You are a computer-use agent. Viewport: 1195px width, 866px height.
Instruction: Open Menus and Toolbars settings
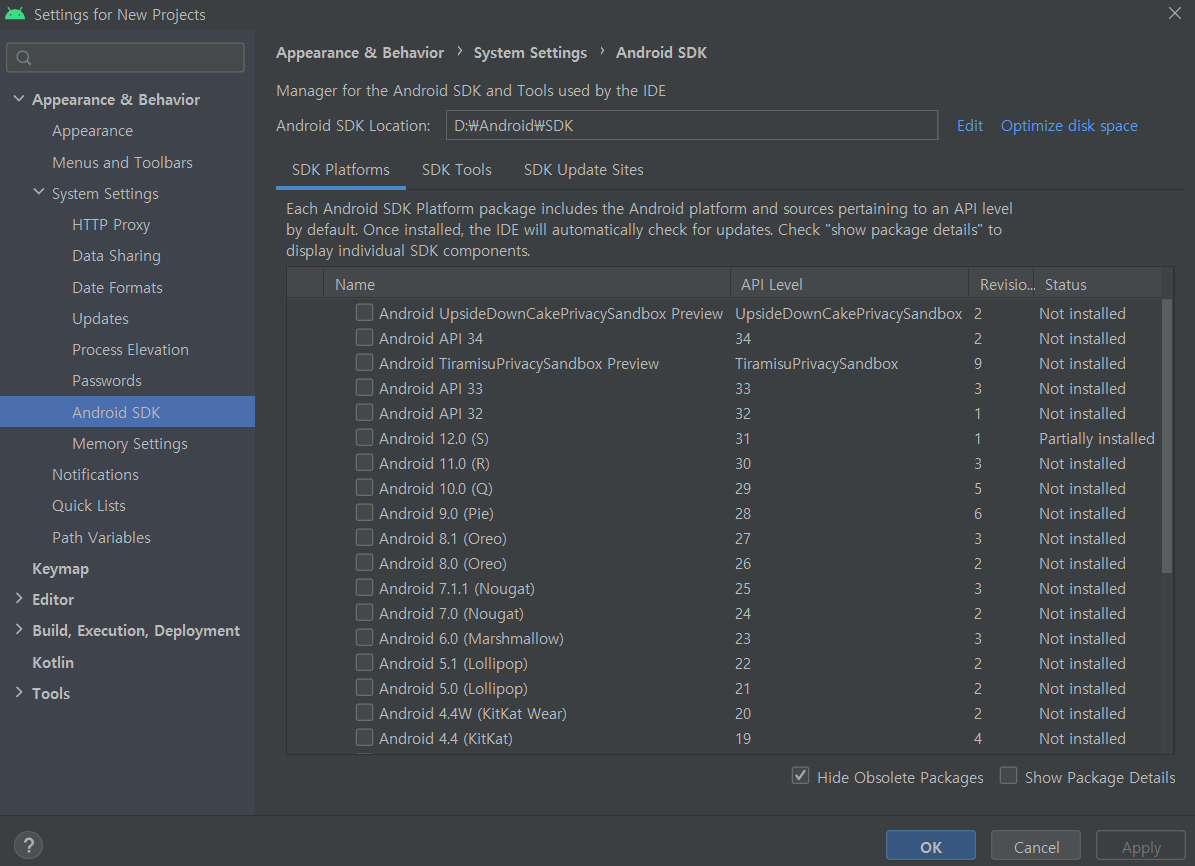pyautogui.click(x=122, y=162)
